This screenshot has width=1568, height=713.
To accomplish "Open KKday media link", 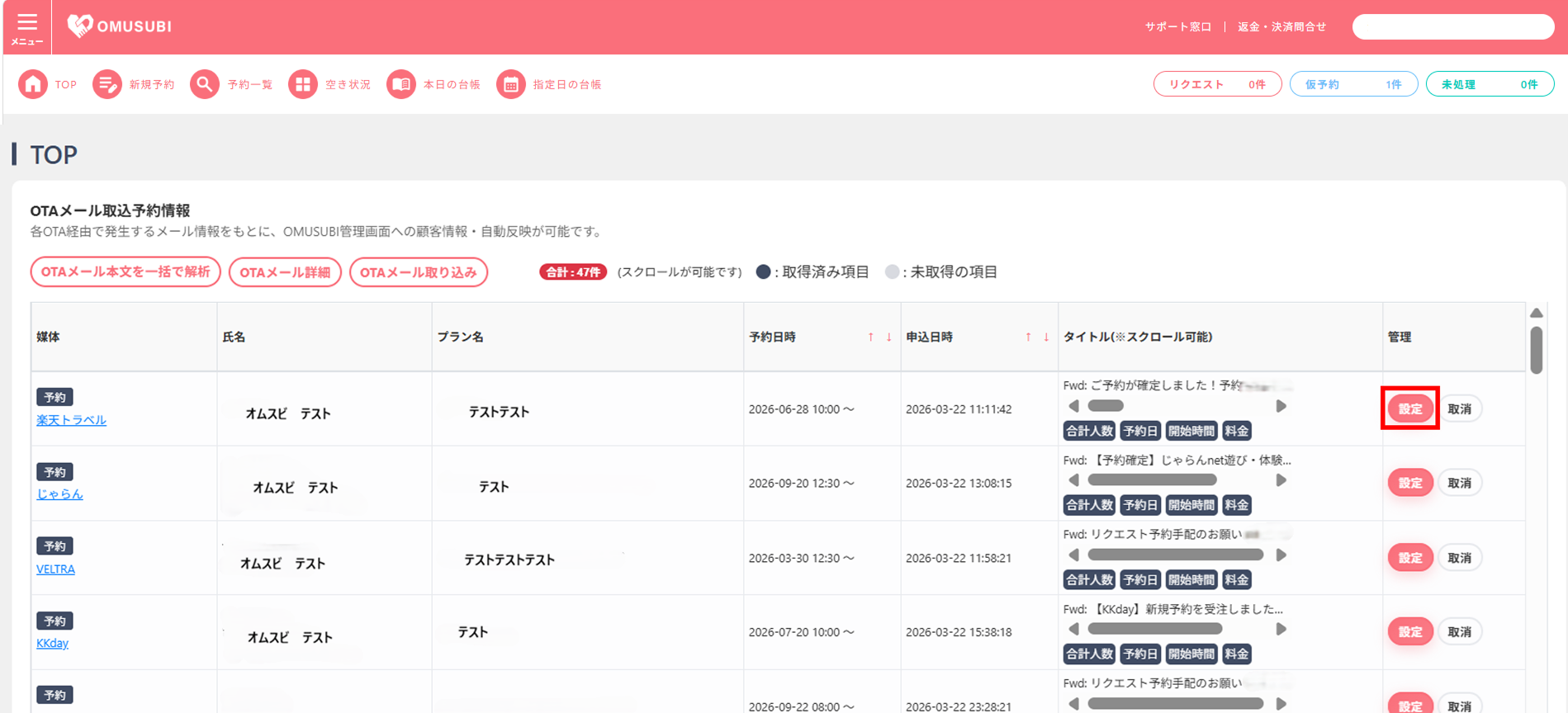I will pyautogui.click(x=52, y=643).
